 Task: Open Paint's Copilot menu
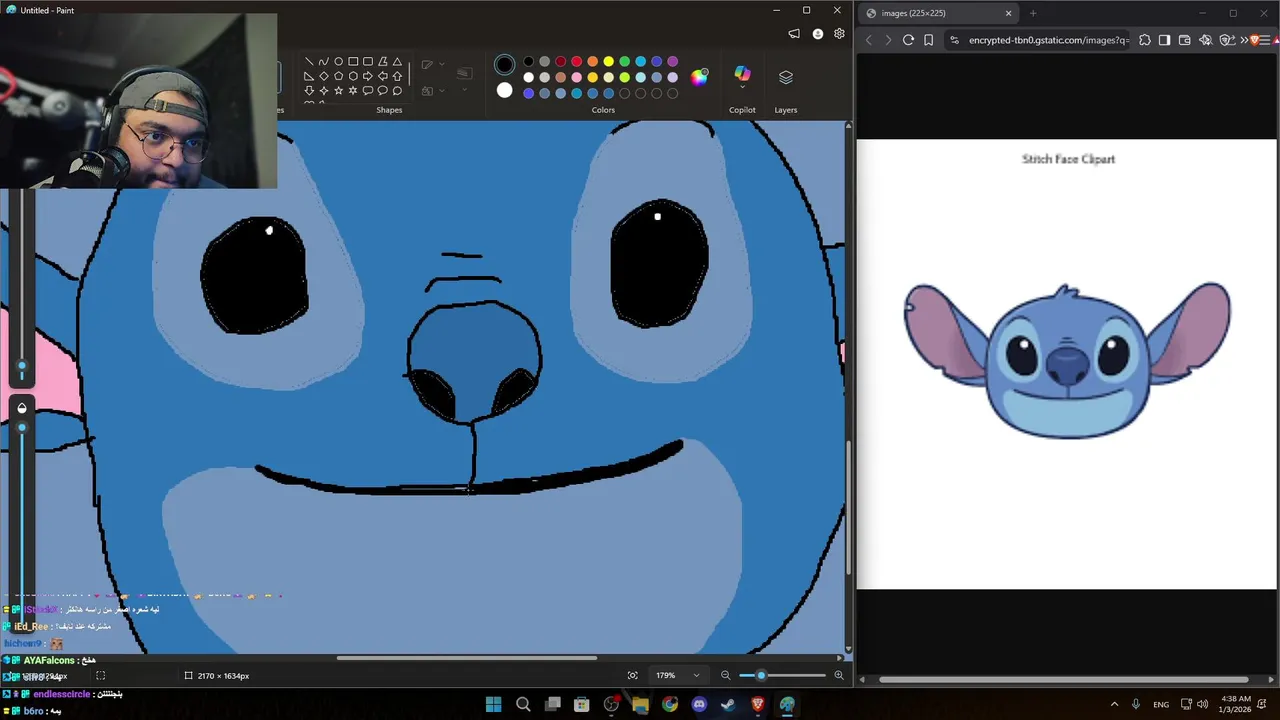(x=742, y=78)
